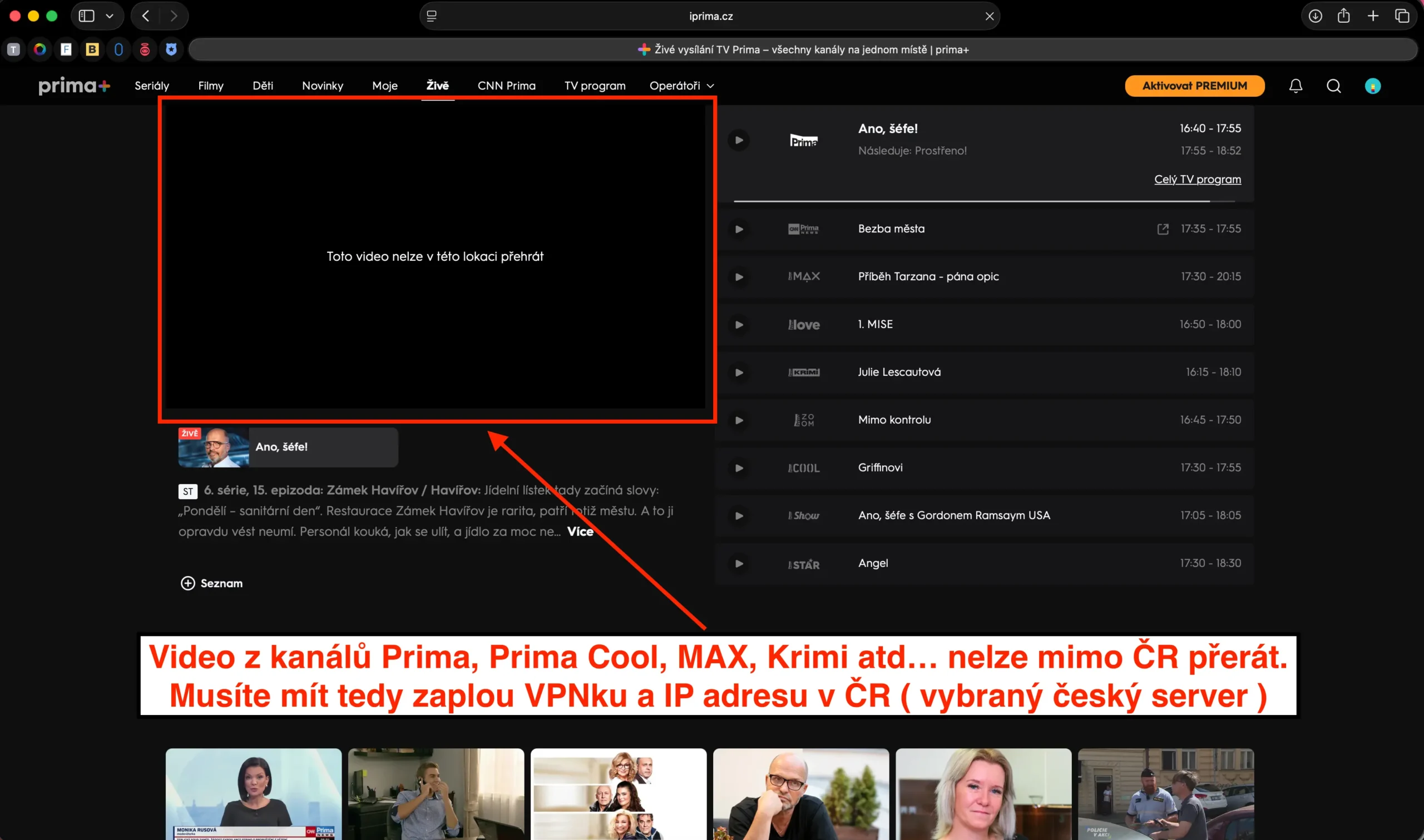Open the TV program menu item
This screenshot has width=1424, height=840.
click(x=595, y=86)
